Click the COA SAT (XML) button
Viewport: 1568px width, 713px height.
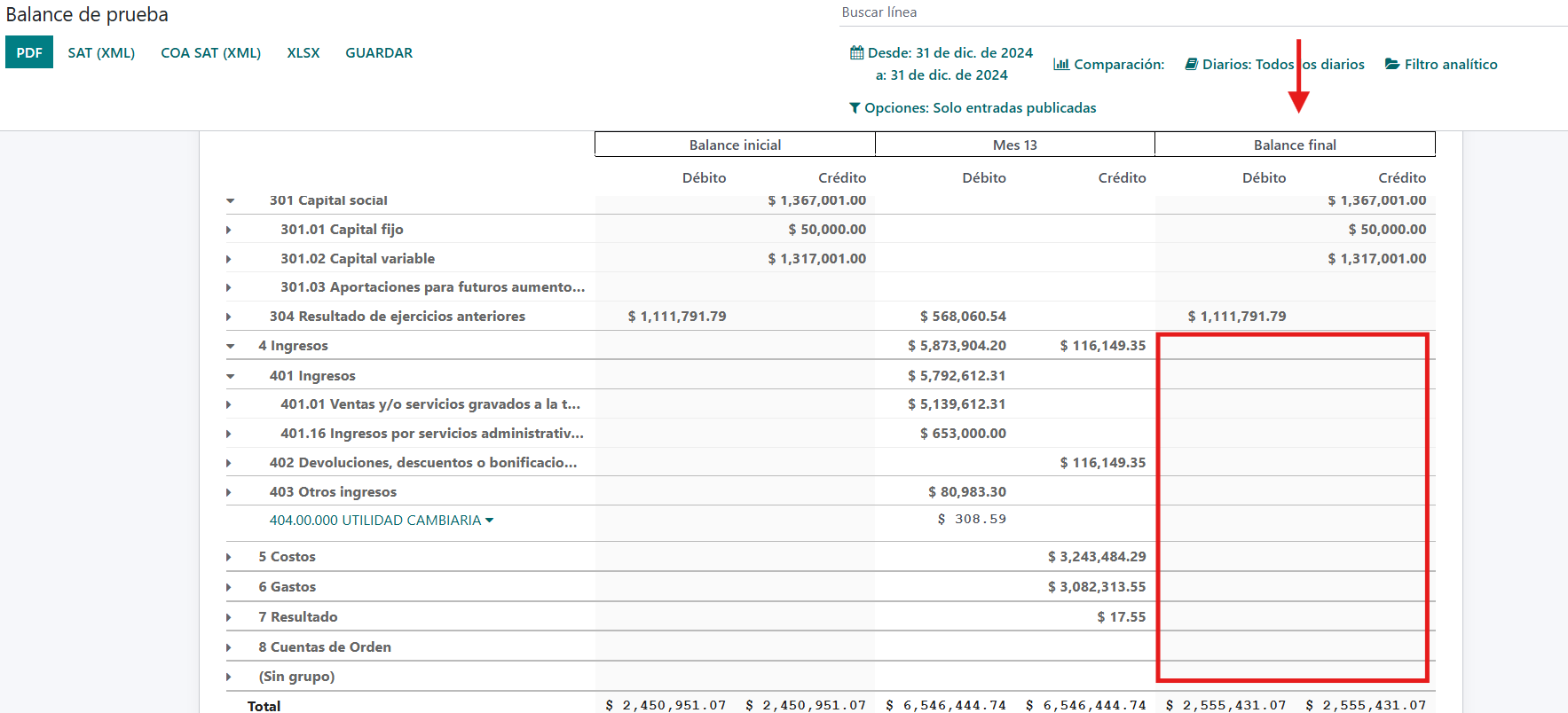(x=210, y=52)
